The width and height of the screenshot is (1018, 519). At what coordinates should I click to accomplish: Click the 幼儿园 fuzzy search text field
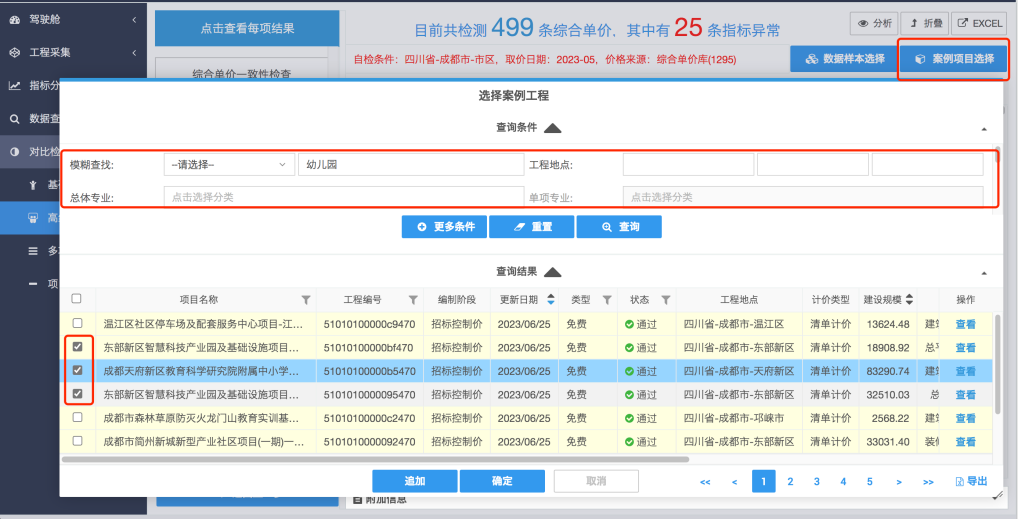click(x=411, y=165)
